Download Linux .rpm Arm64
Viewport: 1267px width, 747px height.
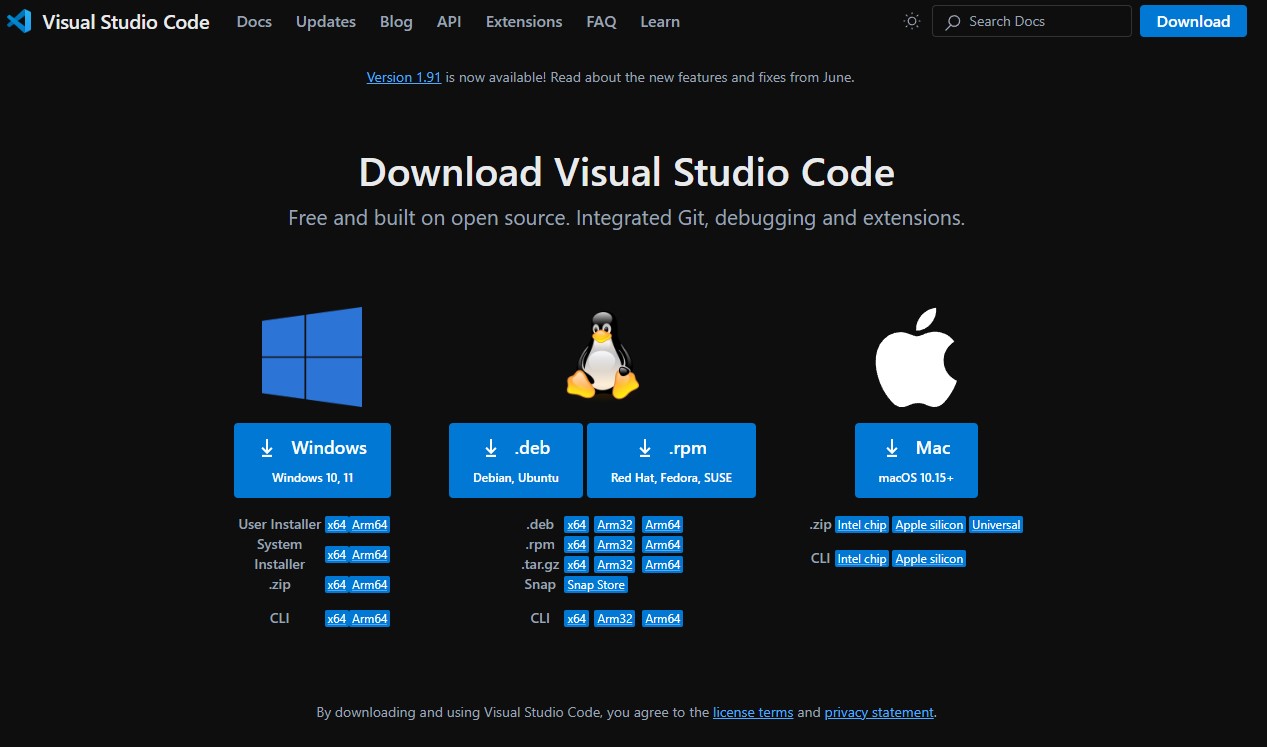pos(662,545)
